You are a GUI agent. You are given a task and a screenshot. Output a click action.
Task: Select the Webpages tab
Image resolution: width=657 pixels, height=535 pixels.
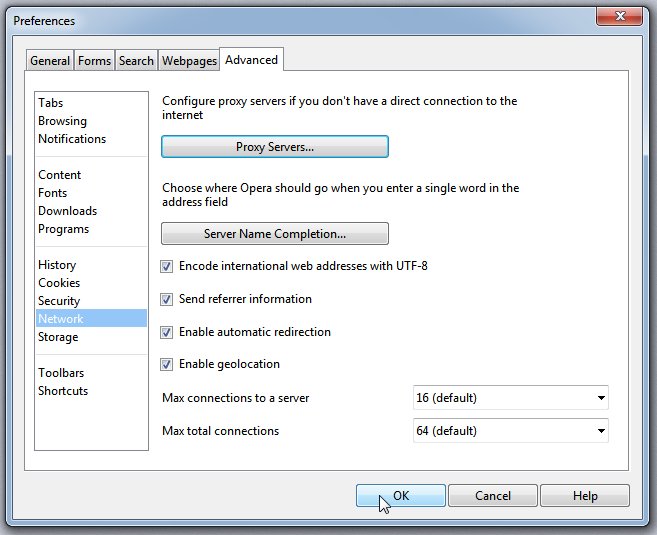tap(189, 61)
